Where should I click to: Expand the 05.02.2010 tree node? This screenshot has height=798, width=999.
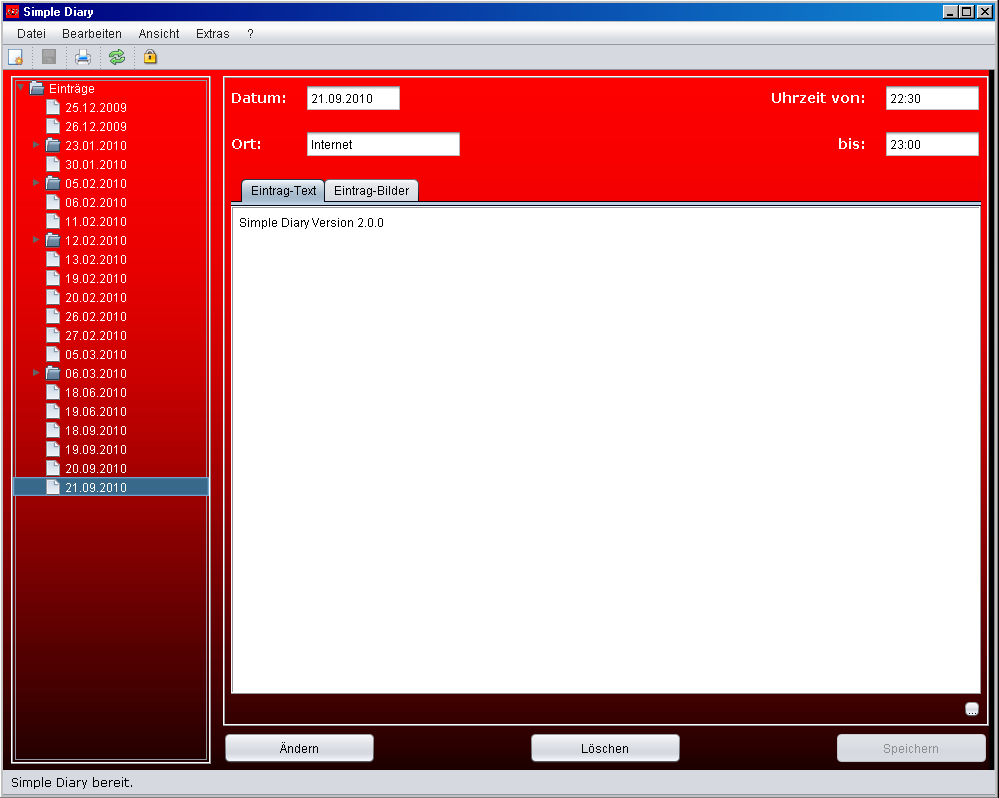(x=36, y=183)
